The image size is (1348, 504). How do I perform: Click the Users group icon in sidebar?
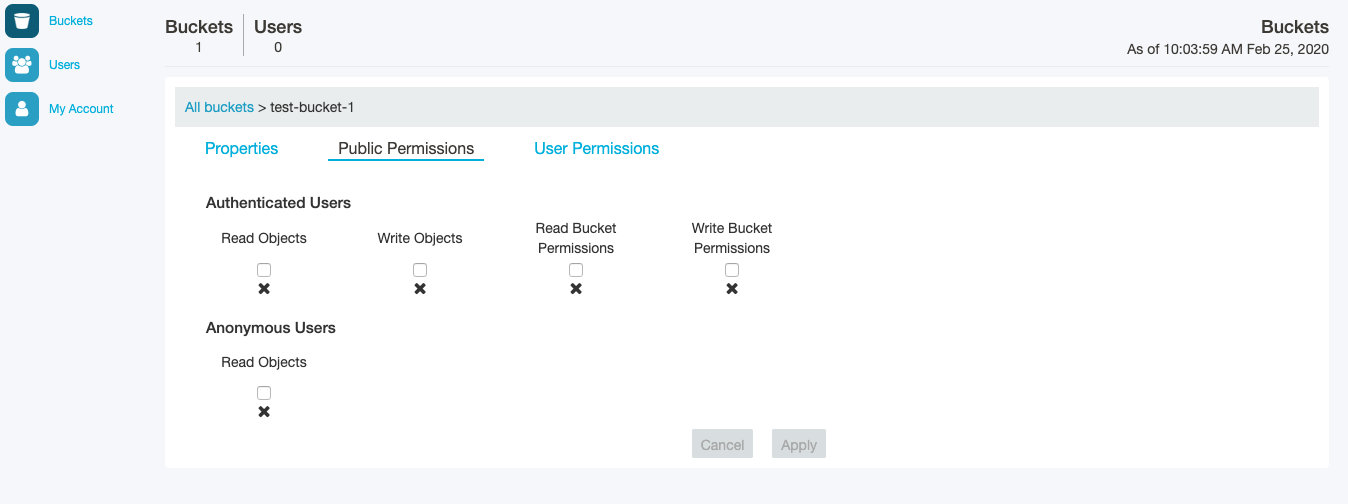(22, 65)
